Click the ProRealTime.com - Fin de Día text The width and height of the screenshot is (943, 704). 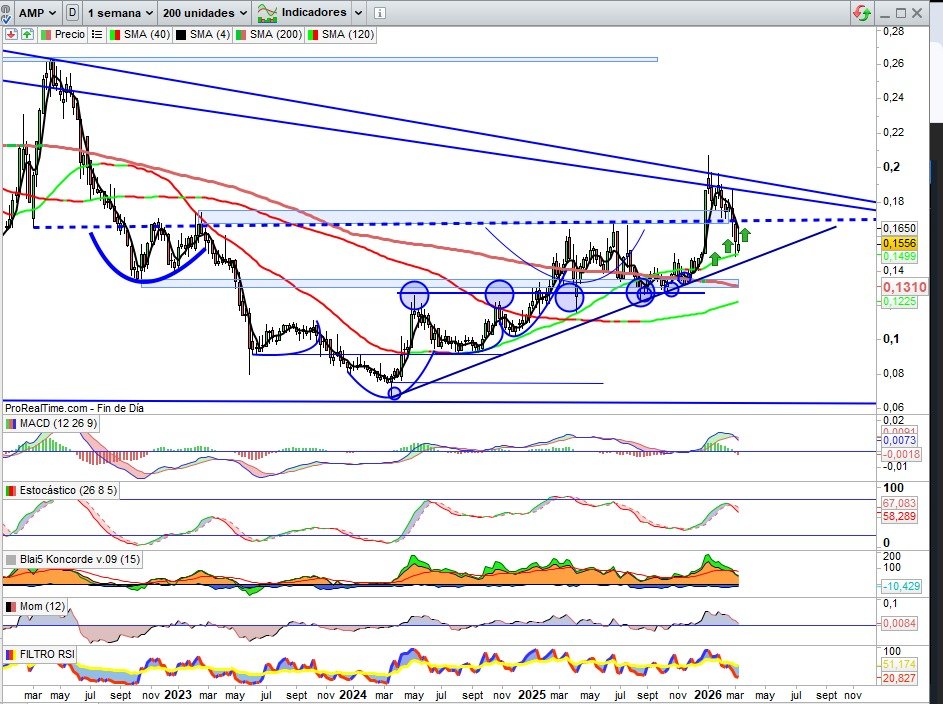[x=75, y=408]
